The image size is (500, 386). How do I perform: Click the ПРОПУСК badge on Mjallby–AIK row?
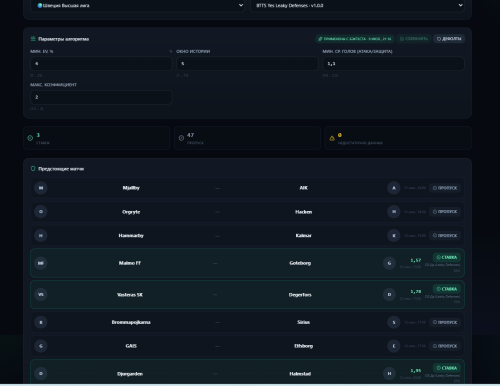[445, 188]
